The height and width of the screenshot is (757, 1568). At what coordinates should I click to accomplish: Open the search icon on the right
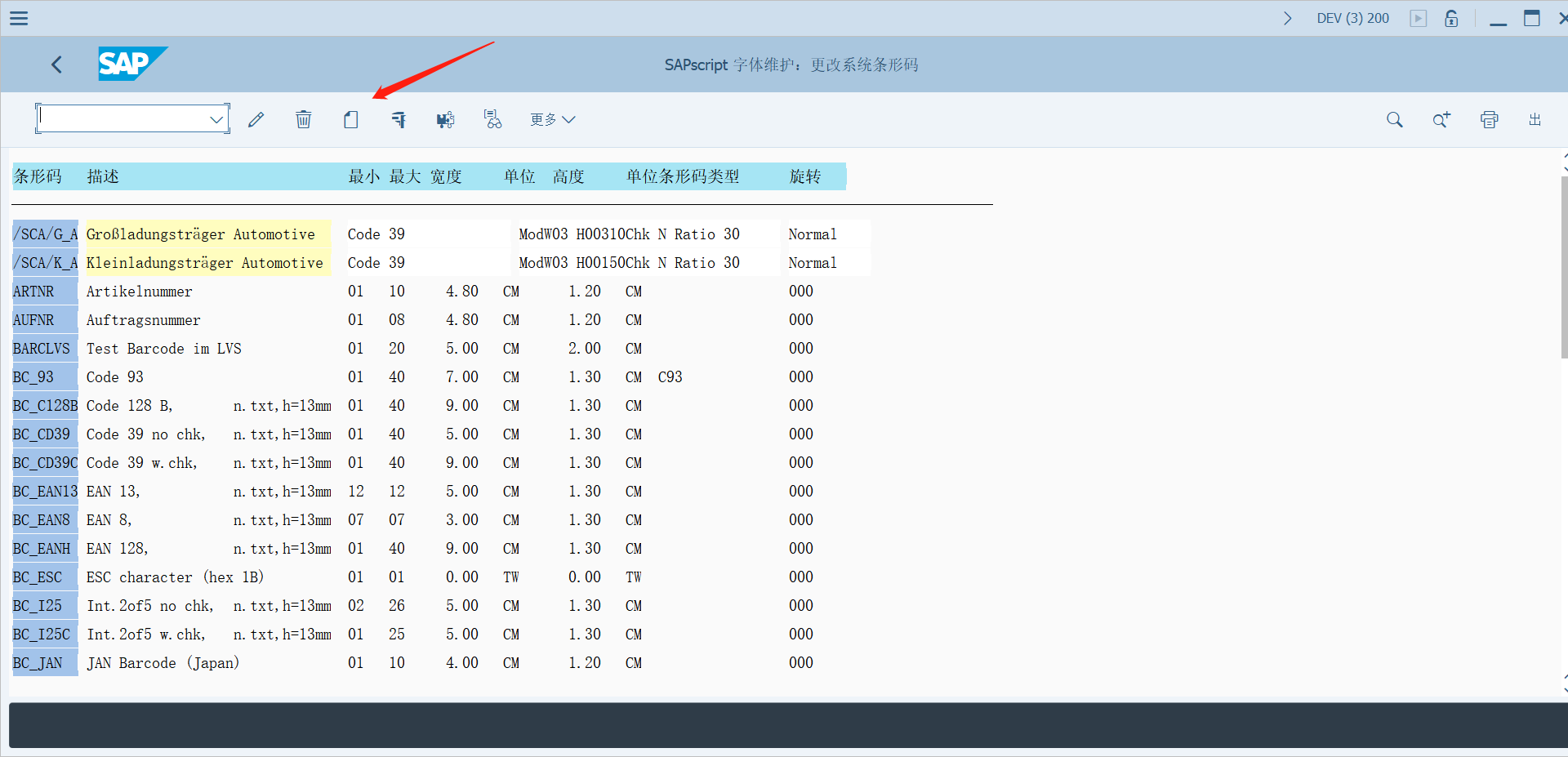1394,119
